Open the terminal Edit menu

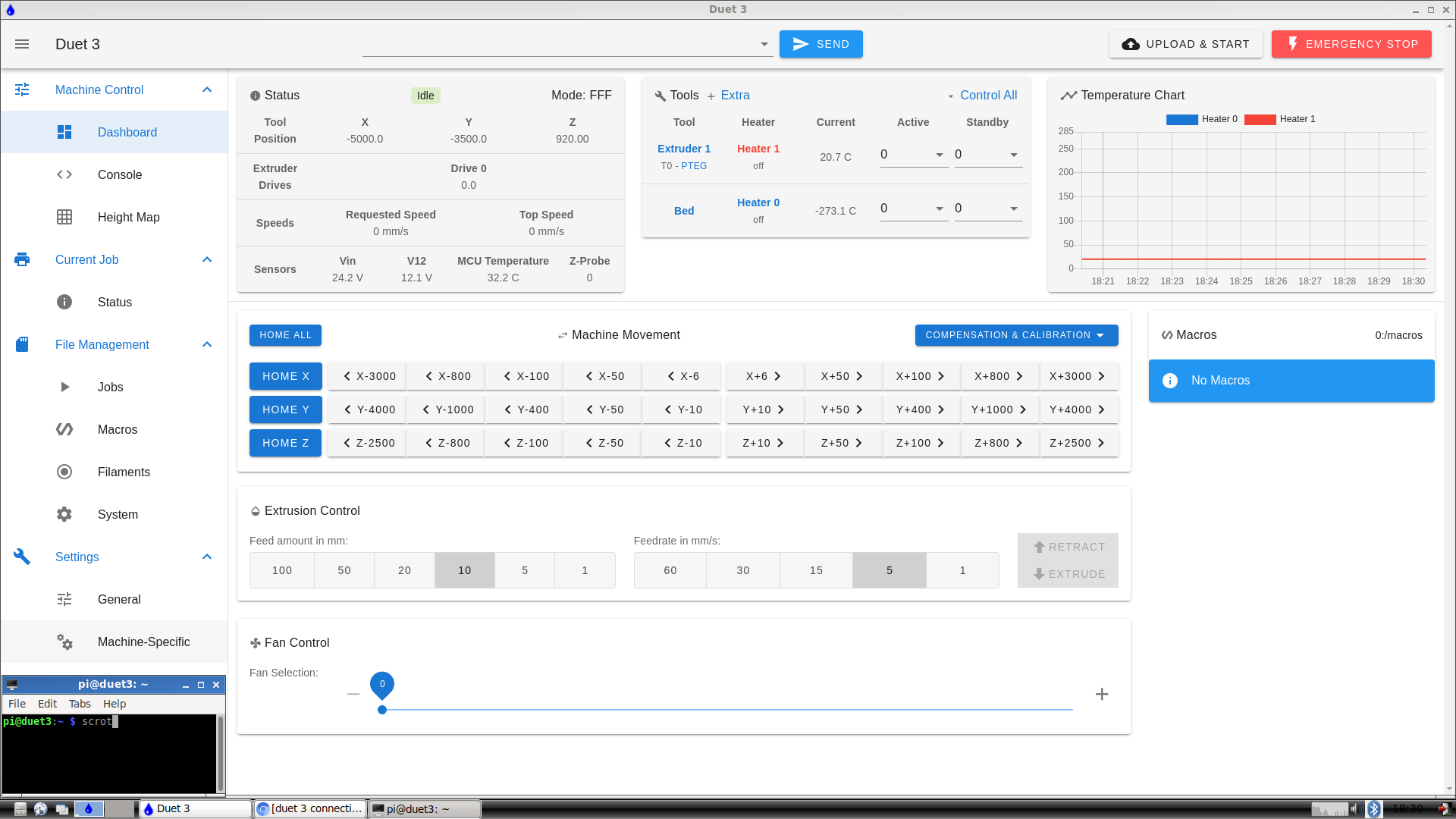tap(47, 704)
